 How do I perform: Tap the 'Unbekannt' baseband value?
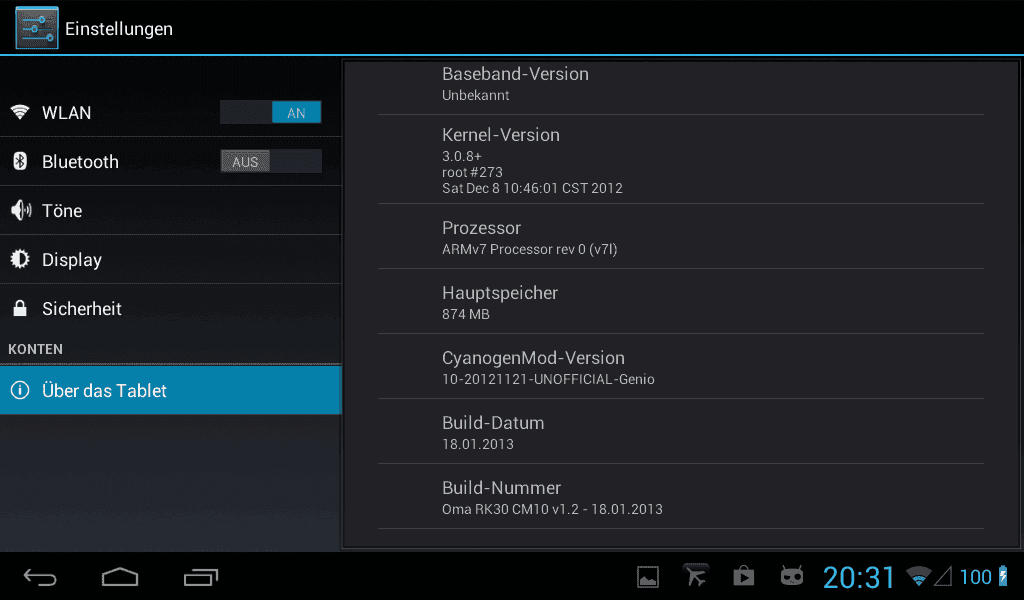click(475, 95)
